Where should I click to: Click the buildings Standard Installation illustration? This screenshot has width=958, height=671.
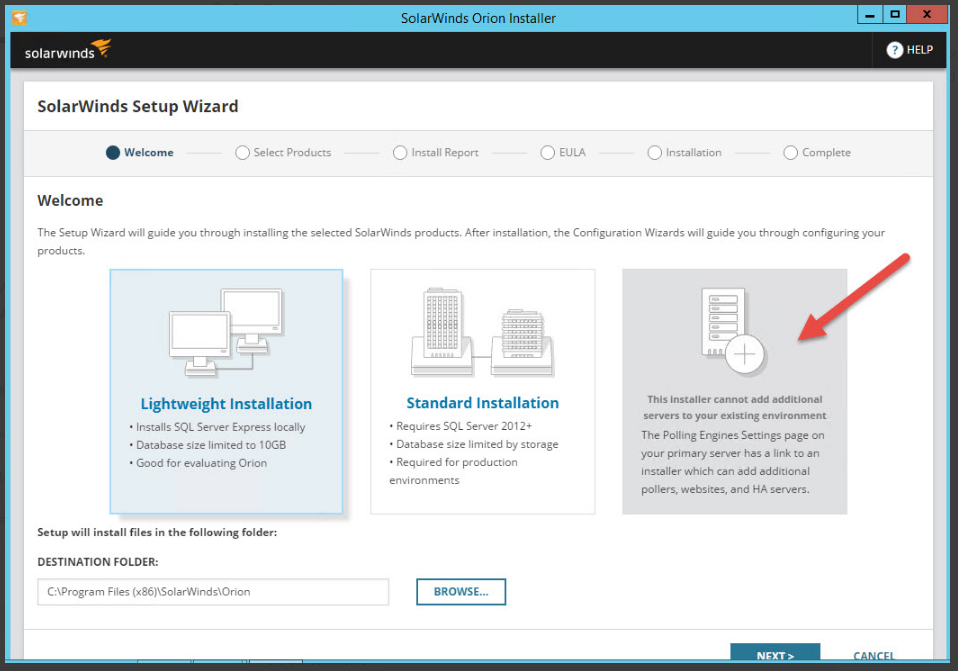(482, 332)
